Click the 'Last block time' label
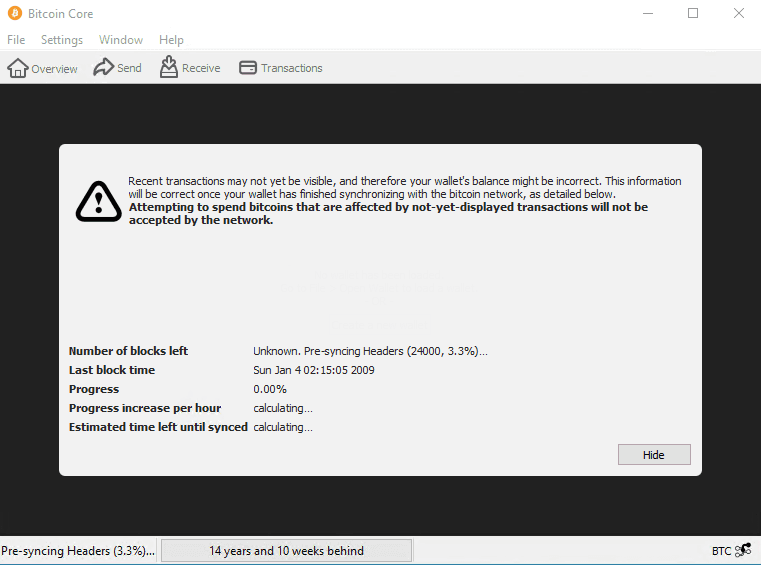Screen dimensions: 761x565 click(x=112, y=370)
